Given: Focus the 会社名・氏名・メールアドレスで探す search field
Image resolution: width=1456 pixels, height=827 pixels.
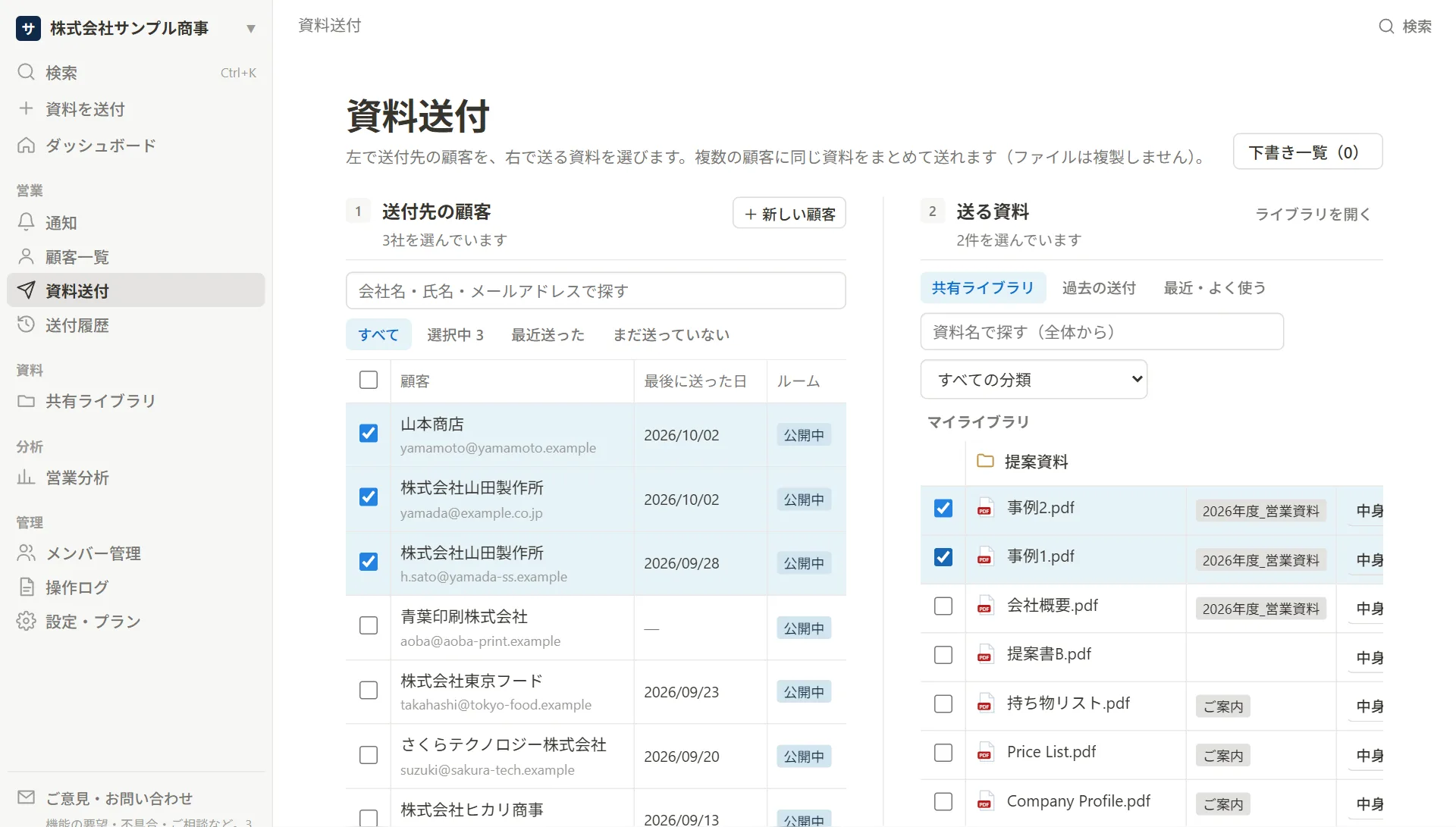Looking at the screenshot, I should (596, 290).
